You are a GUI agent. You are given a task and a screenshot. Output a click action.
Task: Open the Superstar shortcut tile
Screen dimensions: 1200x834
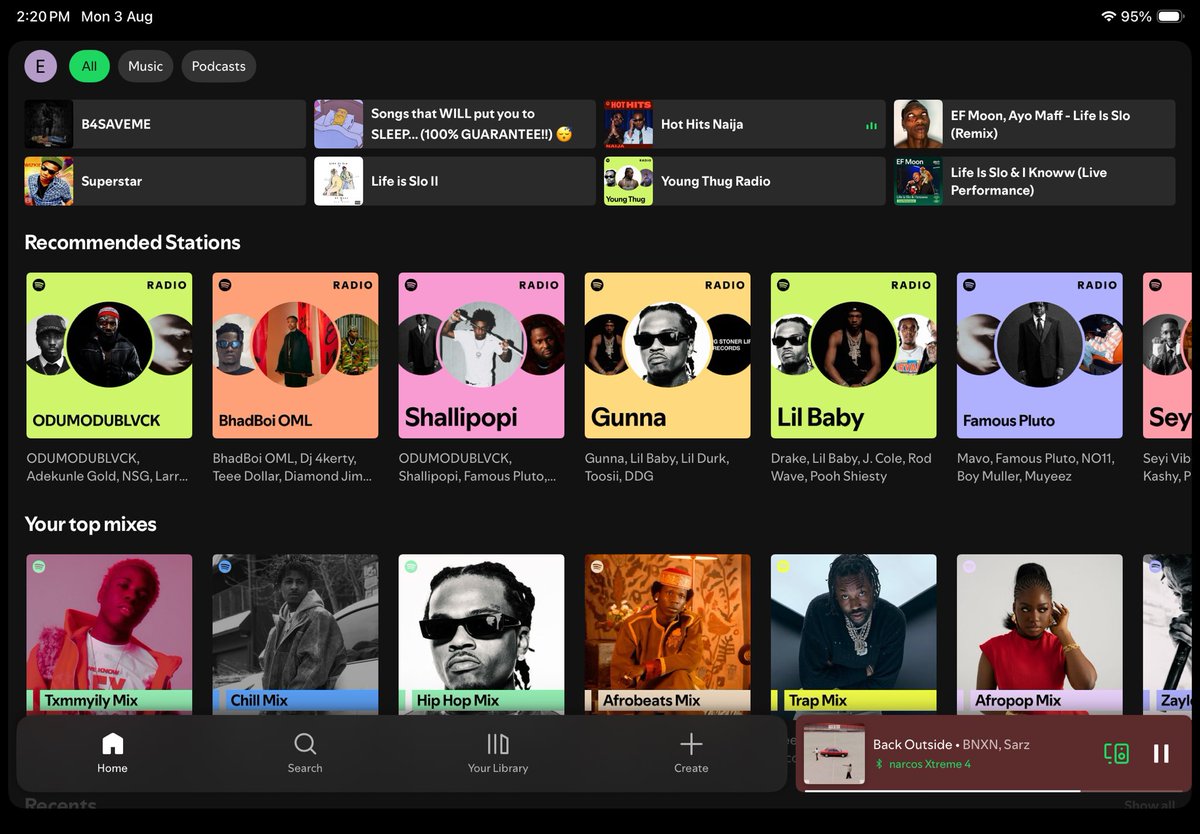(165, 181)
